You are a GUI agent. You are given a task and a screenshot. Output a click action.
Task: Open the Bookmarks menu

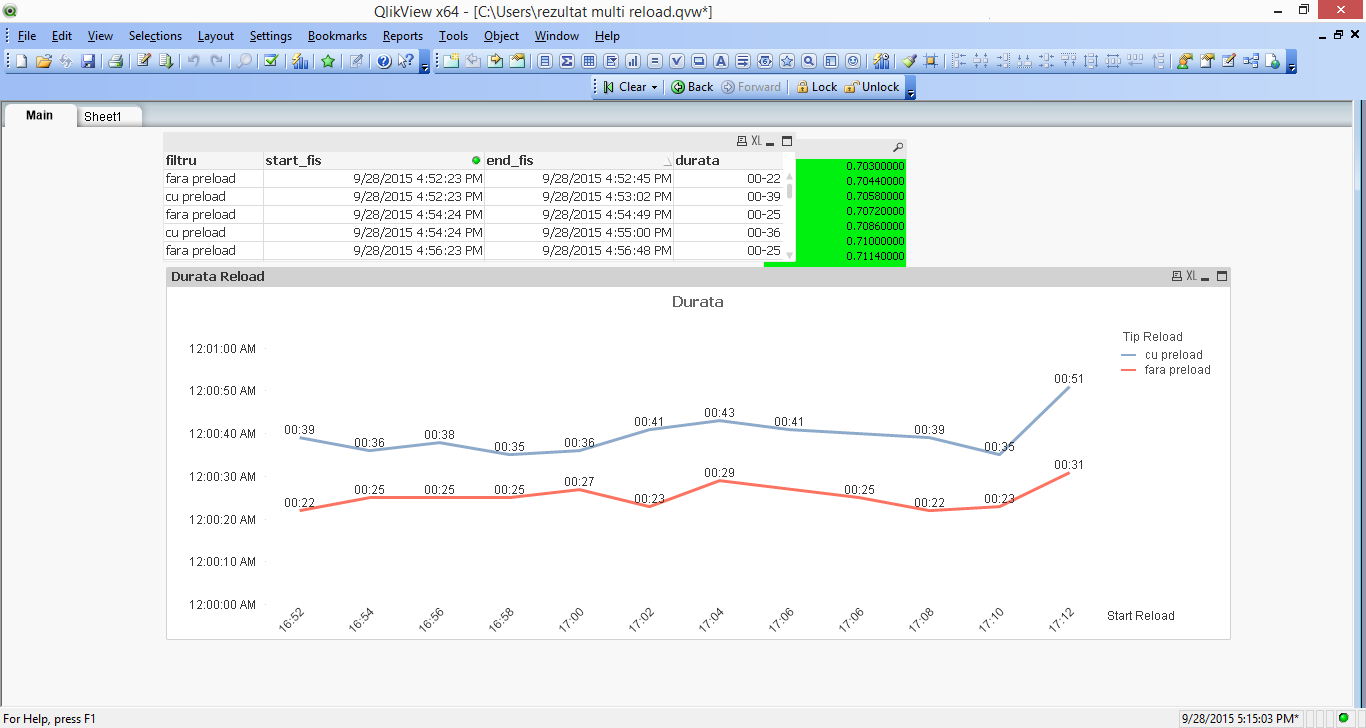[x=337, y=36]
